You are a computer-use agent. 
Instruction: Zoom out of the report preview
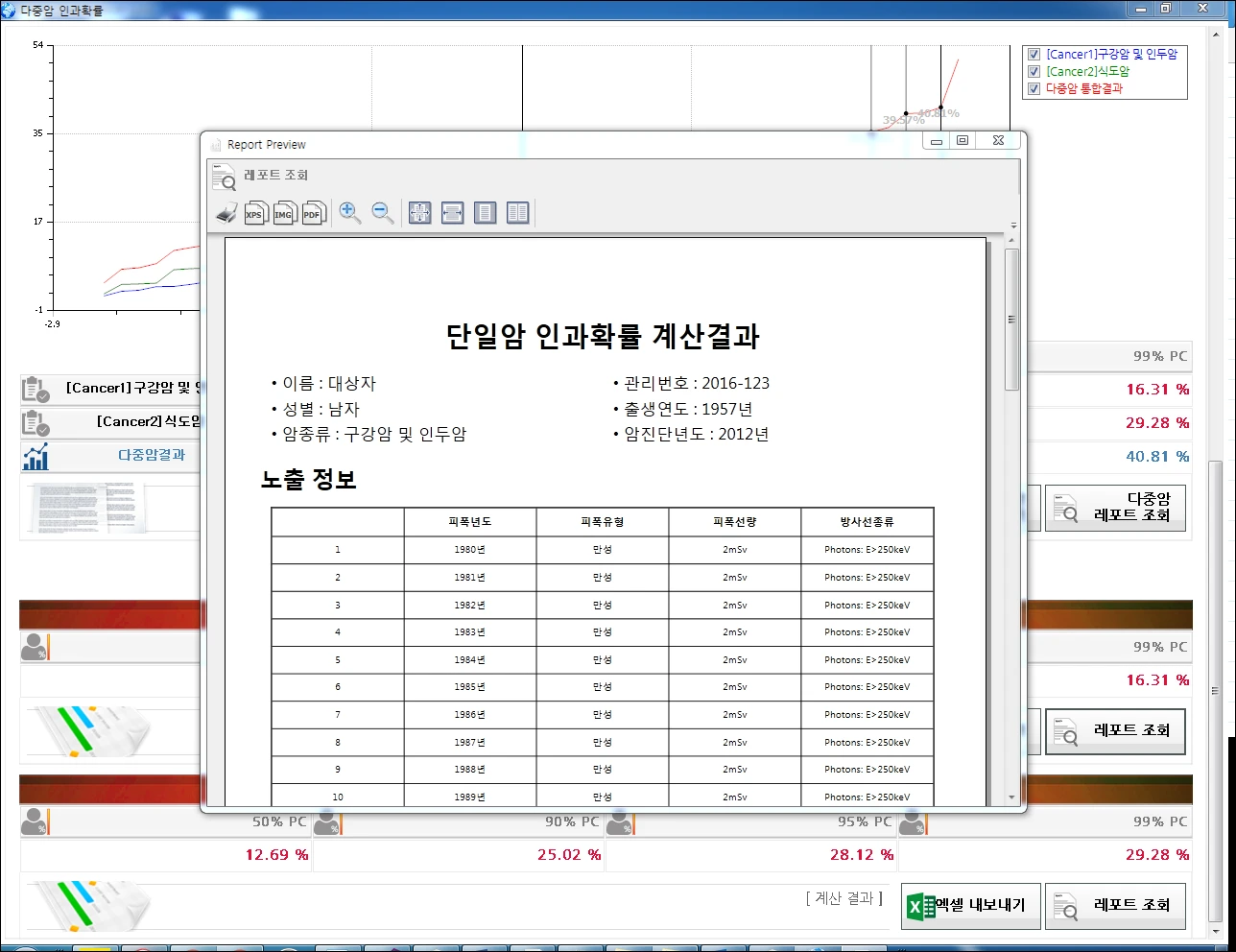pos(383,213)
